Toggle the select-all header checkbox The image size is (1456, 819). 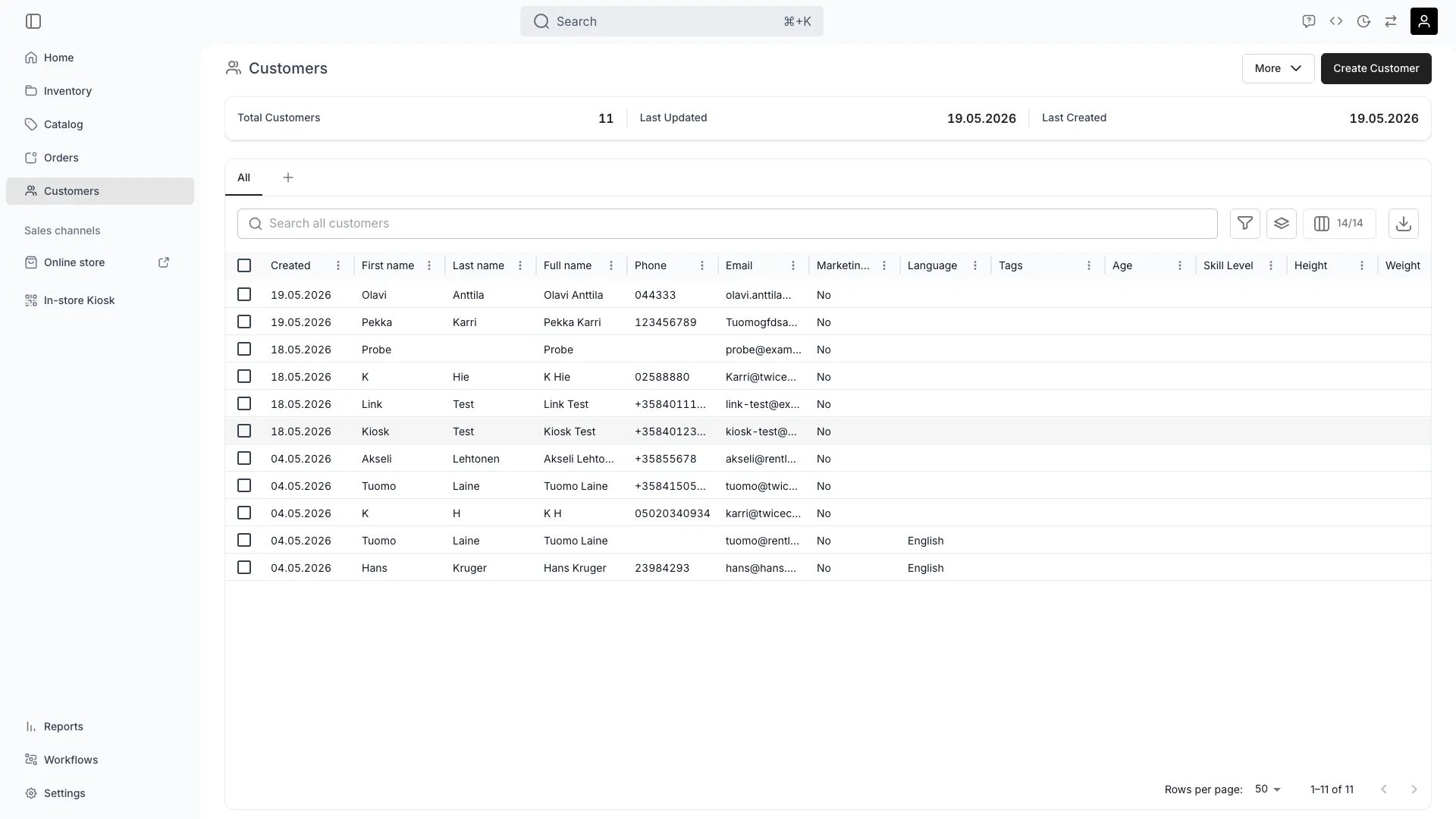(x=244, y=265)
